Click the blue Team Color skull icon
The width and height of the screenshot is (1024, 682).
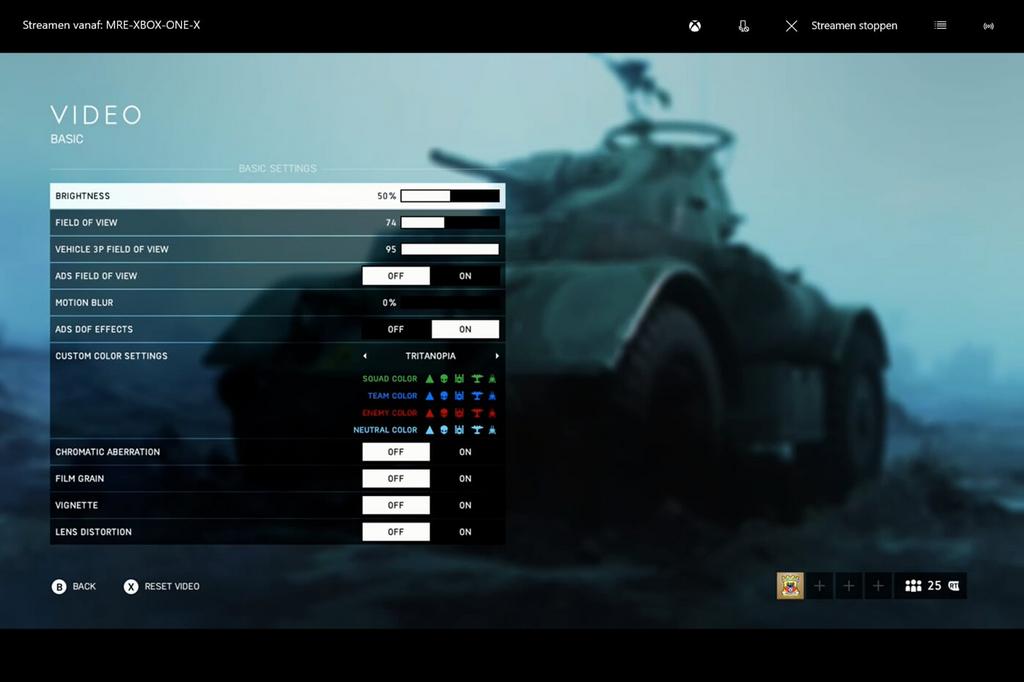pos(444,396)
